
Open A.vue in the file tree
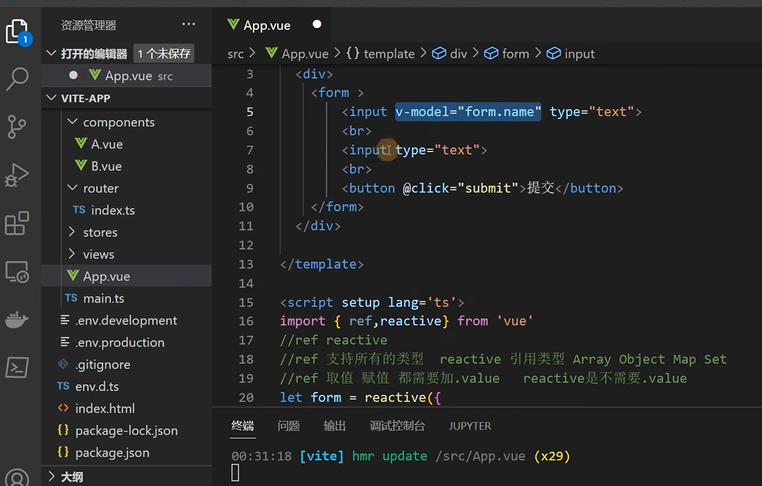pos(107,144)
